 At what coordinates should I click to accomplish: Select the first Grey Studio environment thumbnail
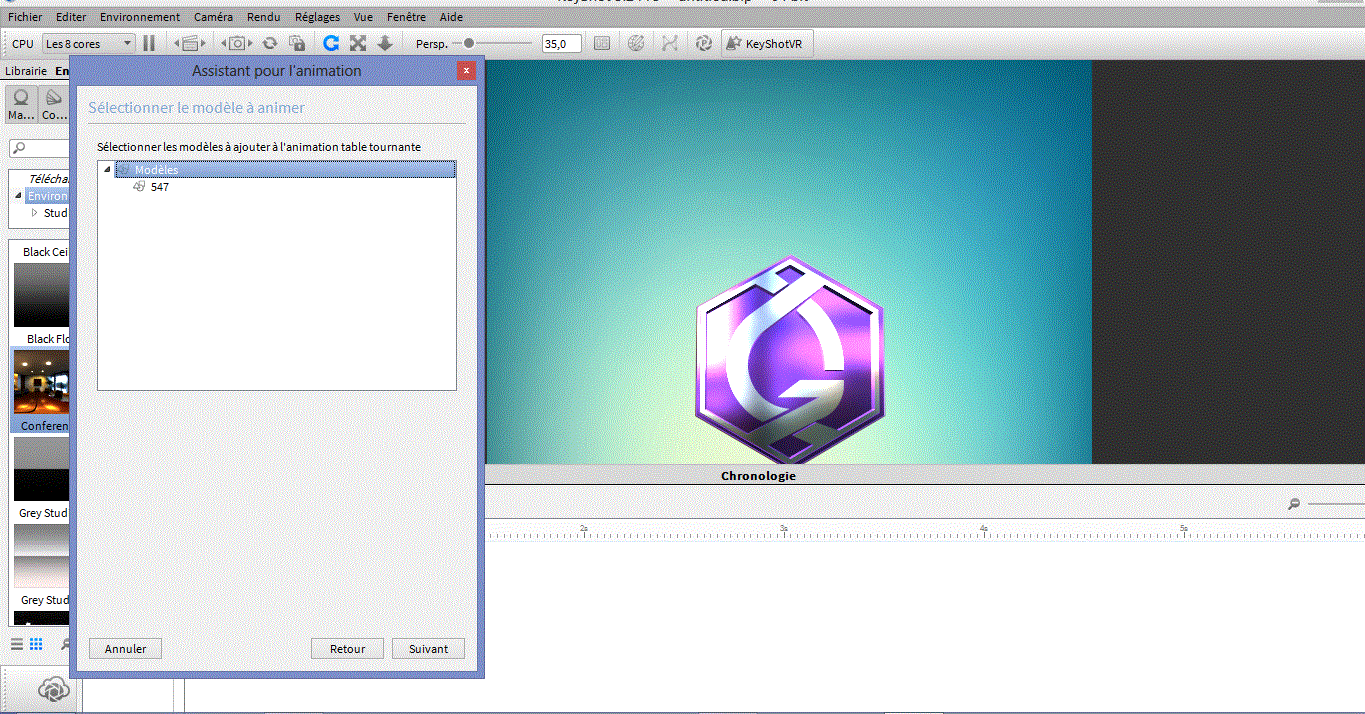point(40,470)
